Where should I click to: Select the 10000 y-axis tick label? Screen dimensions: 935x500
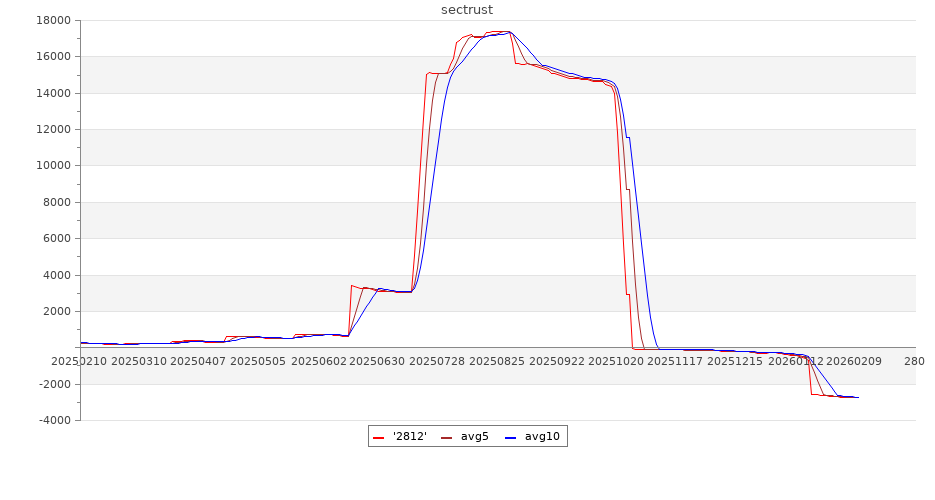pyautogui.click(x=51, y=166)
